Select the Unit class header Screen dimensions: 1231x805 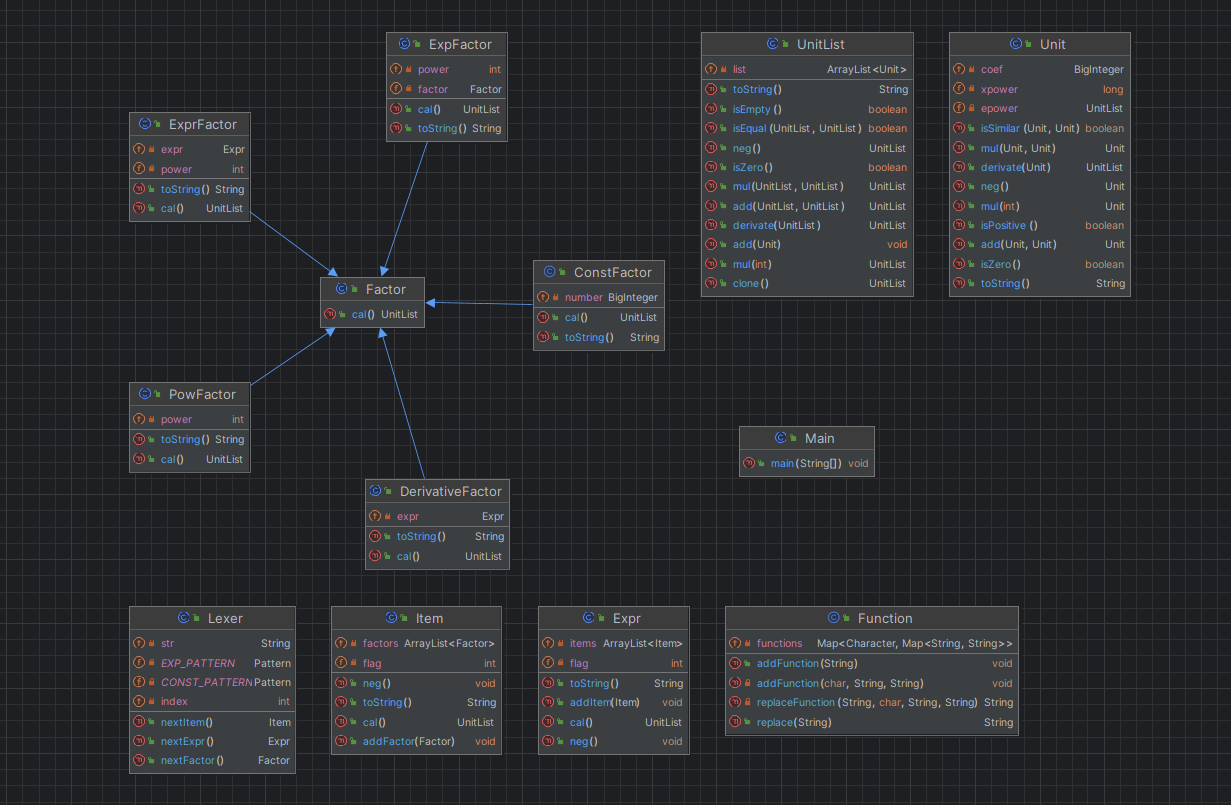pos(1040,44)
